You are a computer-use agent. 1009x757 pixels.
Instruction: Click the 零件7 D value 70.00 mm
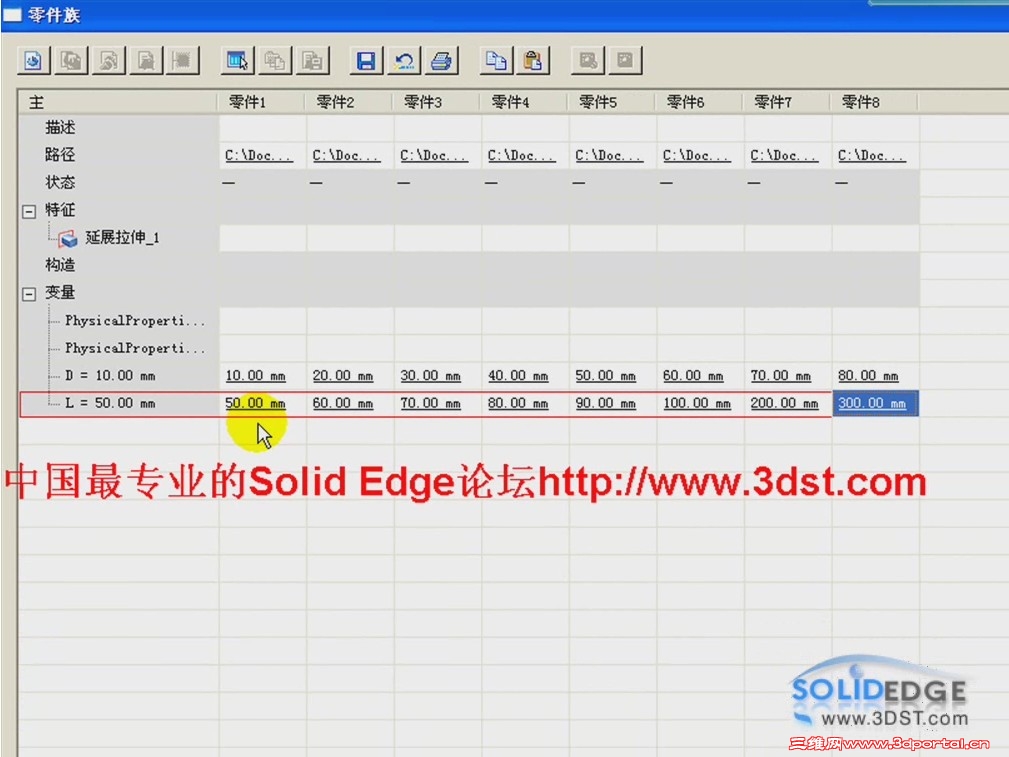coord(781,376)
